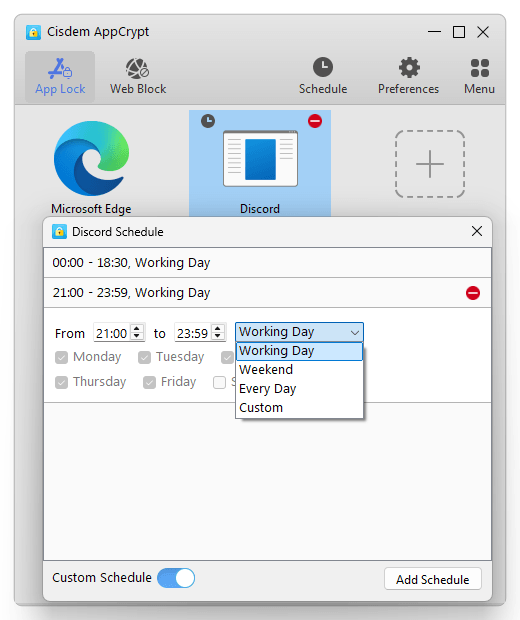Image resolution: width=520 pixels, height=620 pixels.
Task: Turn off the Custom Schedule switch
Action: click(176, 578)
